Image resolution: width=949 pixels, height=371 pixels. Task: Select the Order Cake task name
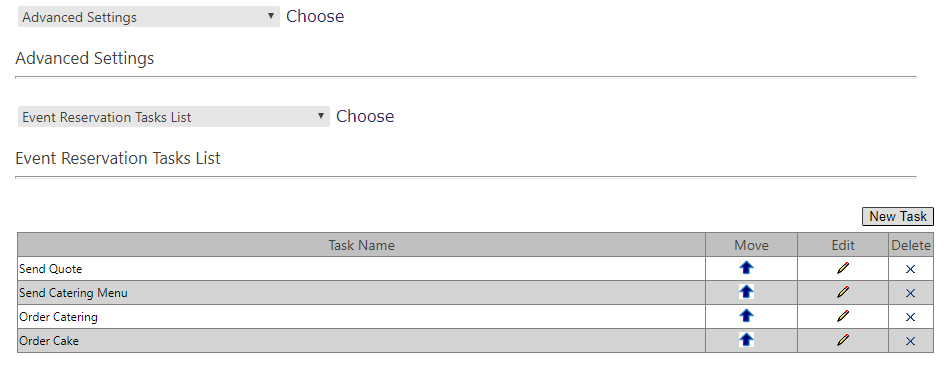[49, 341]
